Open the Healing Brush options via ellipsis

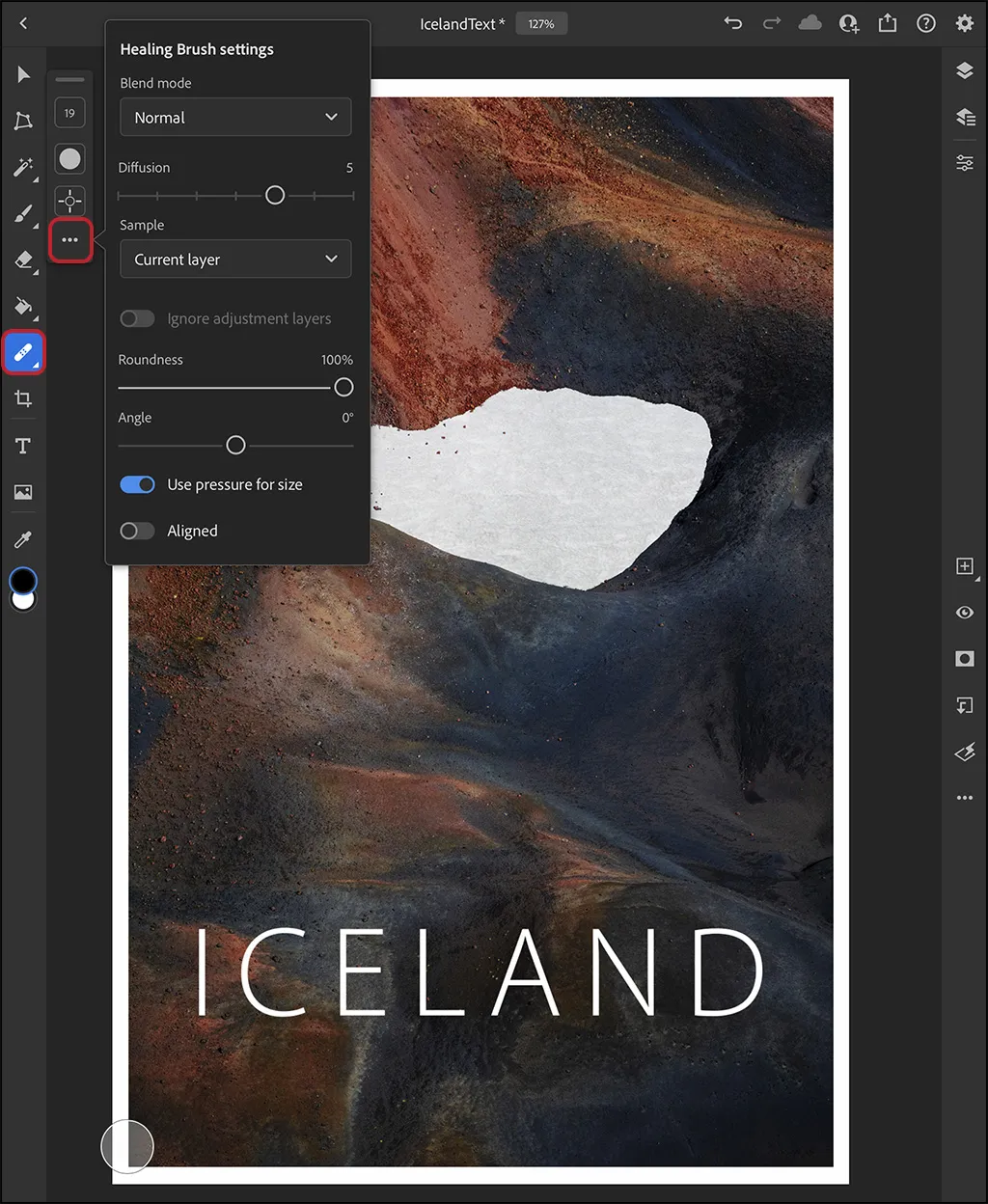tap(69, 240)
